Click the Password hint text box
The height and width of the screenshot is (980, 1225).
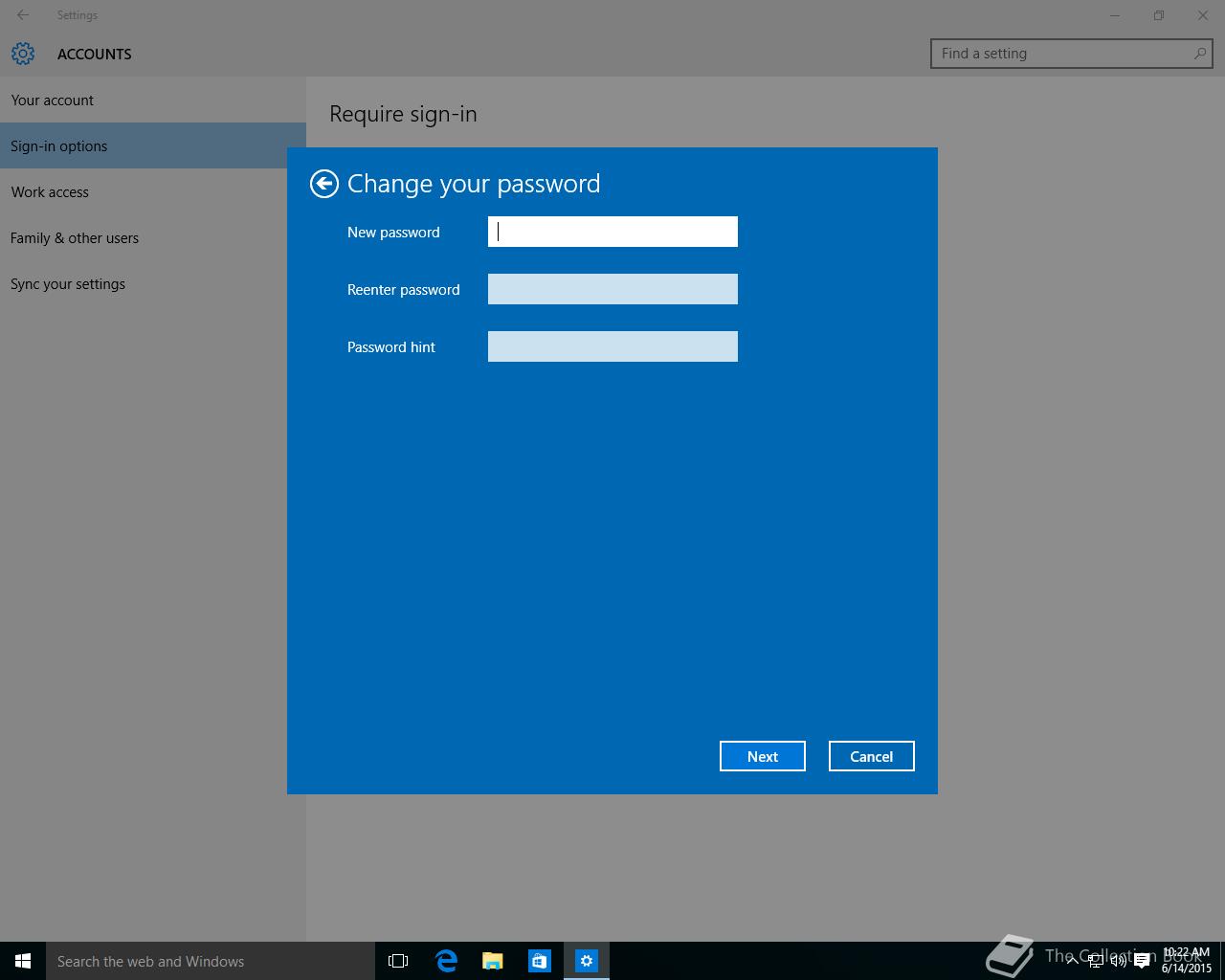pyautogui.click(x=612, y=346)
